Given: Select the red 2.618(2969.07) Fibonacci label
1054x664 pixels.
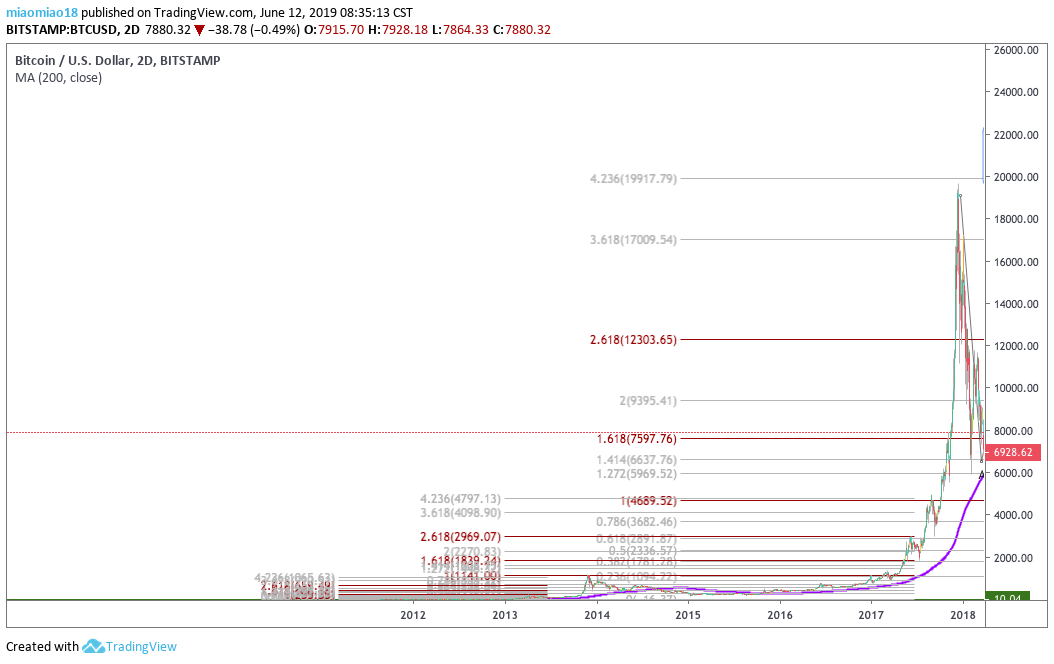Looking at the screenshot, I should [x=460, y=538].
